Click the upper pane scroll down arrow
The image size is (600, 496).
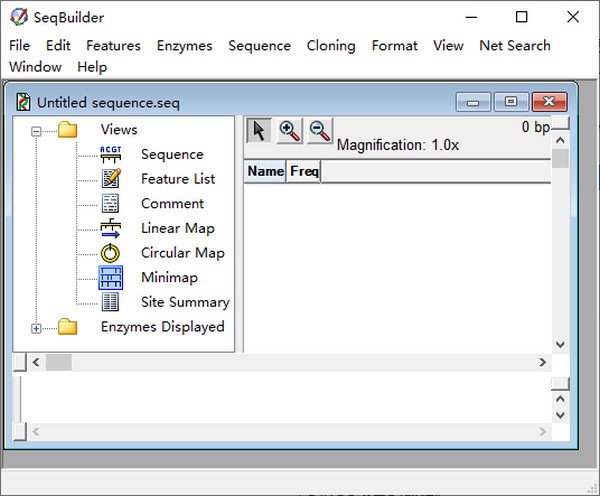(560, 344)
